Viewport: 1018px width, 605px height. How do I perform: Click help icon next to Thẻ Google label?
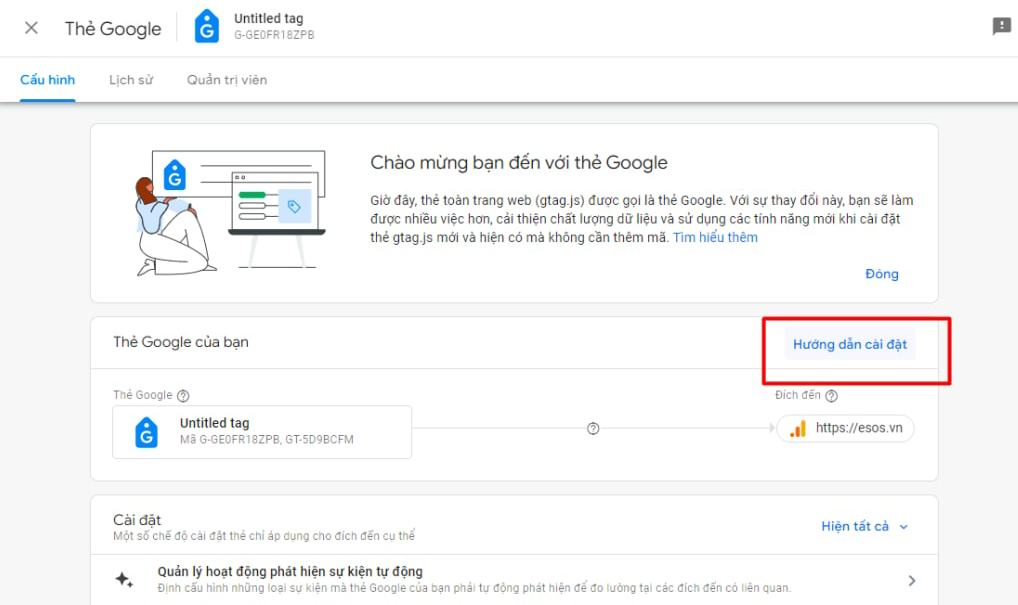pos(183,395)
